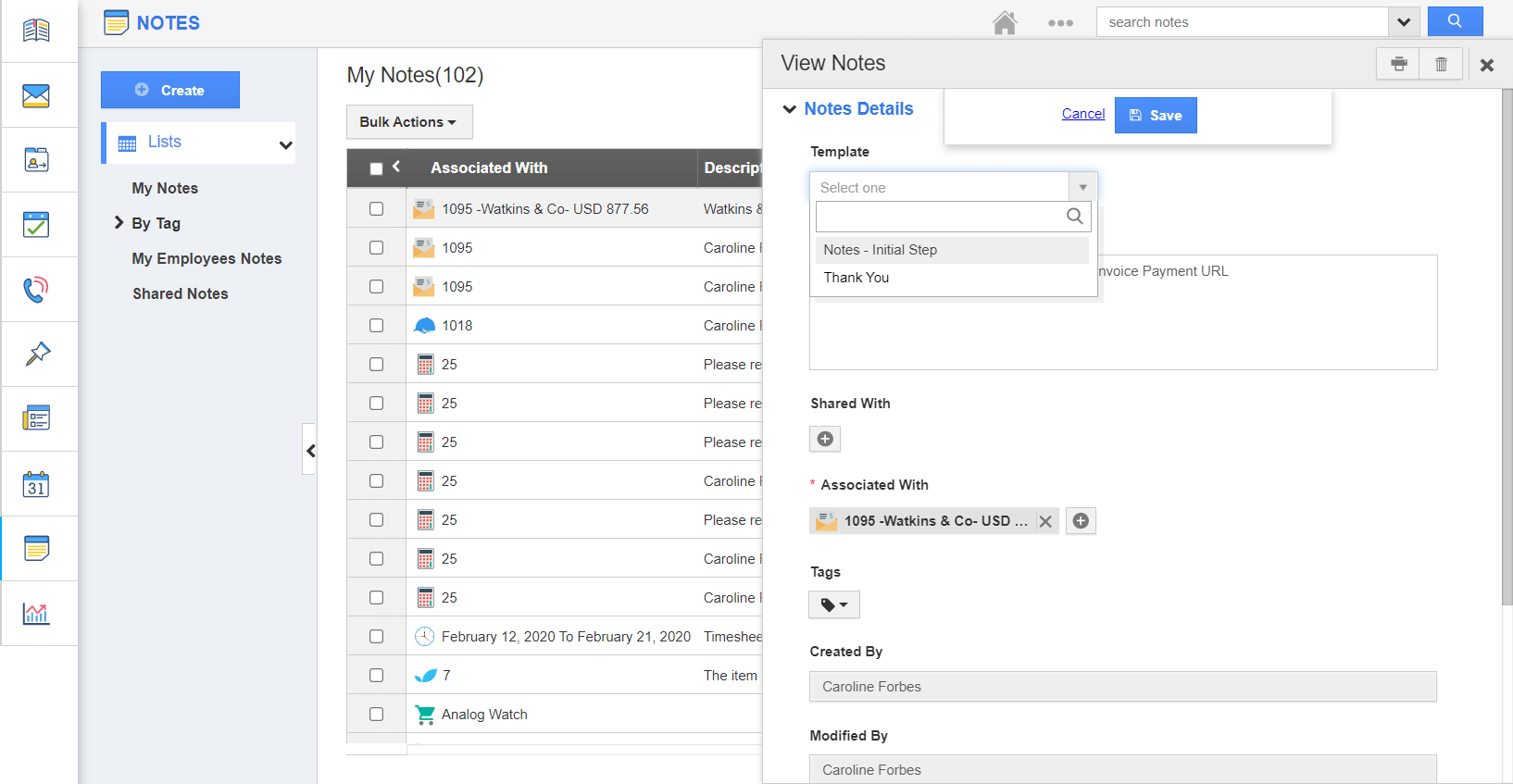Click the blue search magnifier button

(x=1455, y=21)
